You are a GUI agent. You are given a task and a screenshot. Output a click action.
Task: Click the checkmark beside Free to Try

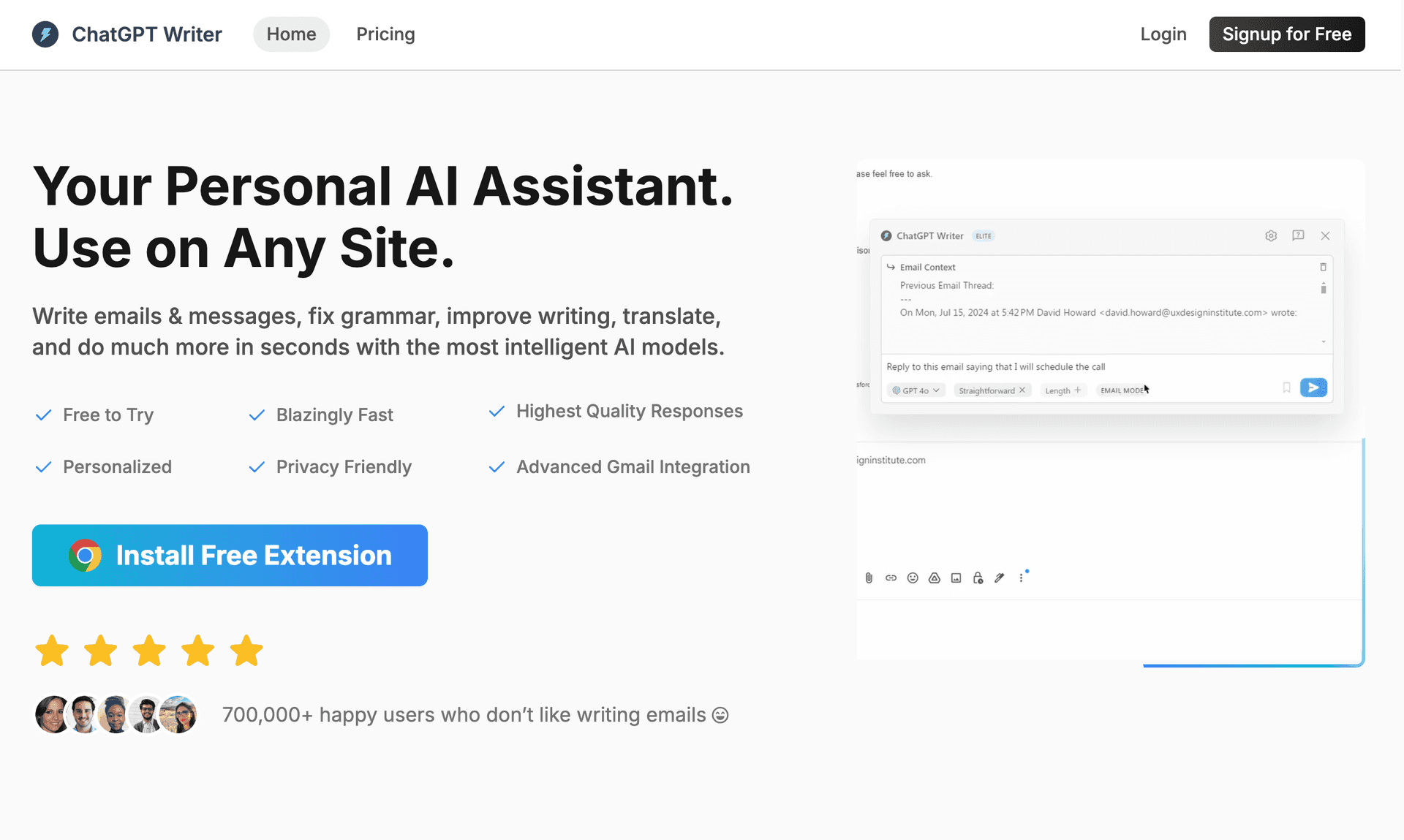pos(44,415)
